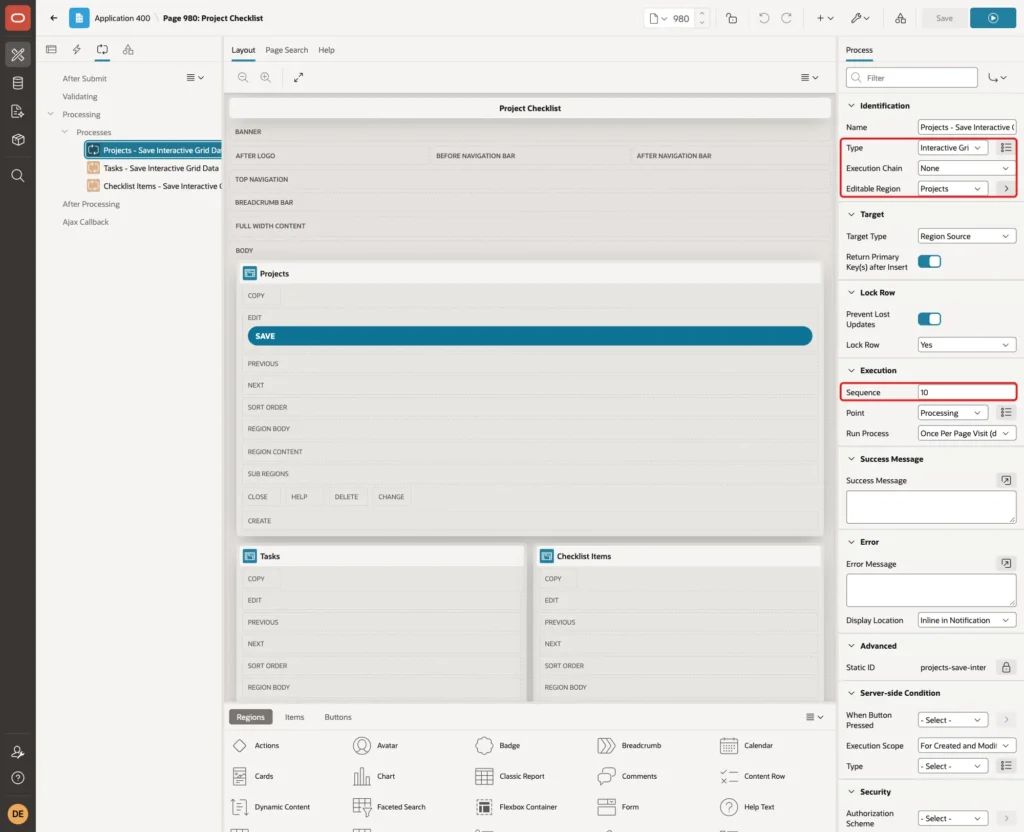Viewport: 1024px width, 832px height.
Task: Open the Display Location dropdown
Action: click(x=967, y=620)
